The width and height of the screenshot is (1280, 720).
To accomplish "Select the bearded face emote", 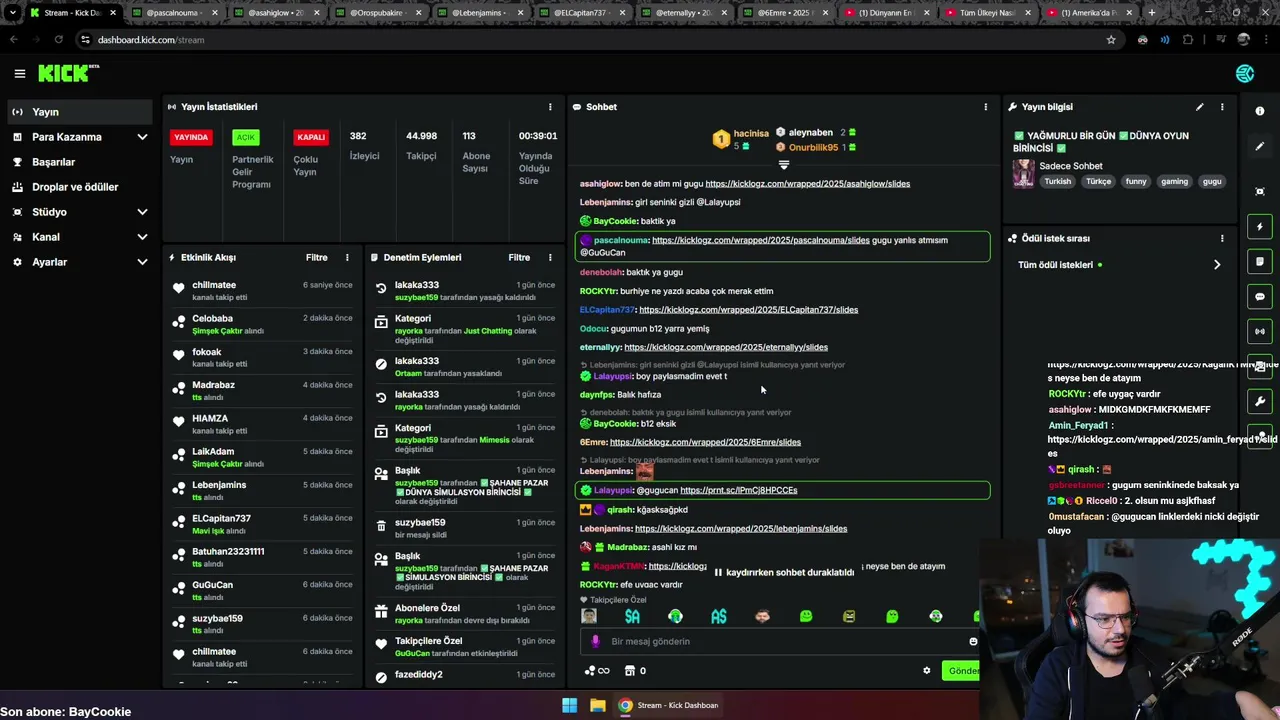I will [x=762, y=616].
